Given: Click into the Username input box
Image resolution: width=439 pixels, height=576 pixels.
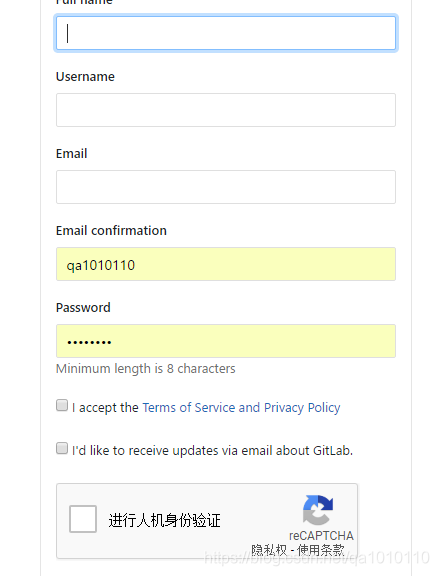Looking at the screenshot, I should (226, 110).
